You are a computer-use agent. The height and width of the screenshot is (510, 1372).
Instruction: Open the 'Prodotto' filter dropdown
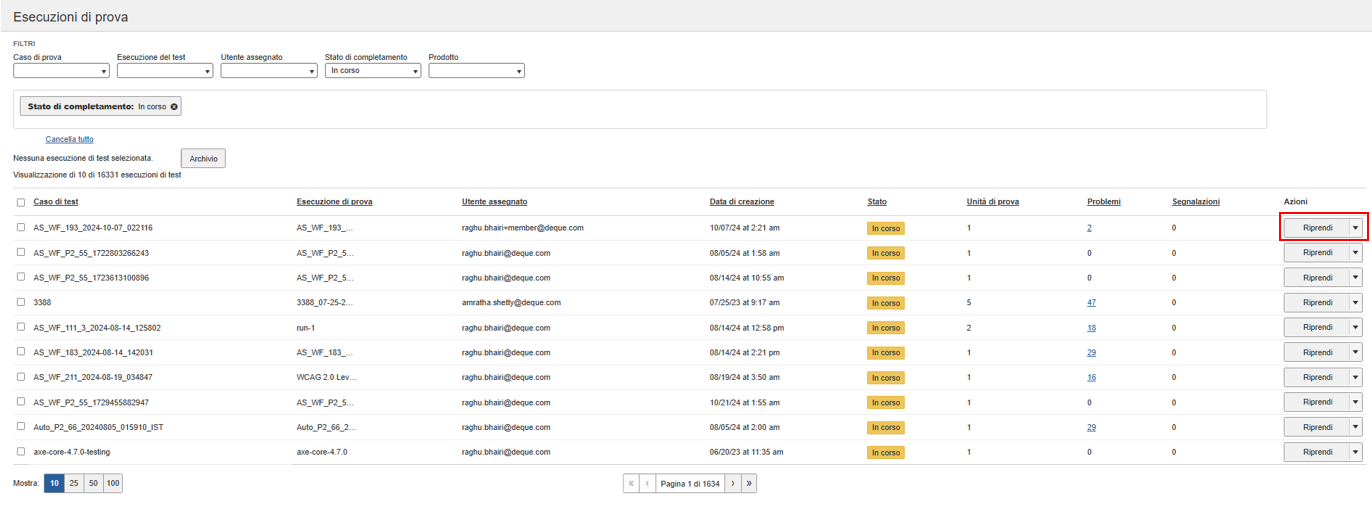476,71
